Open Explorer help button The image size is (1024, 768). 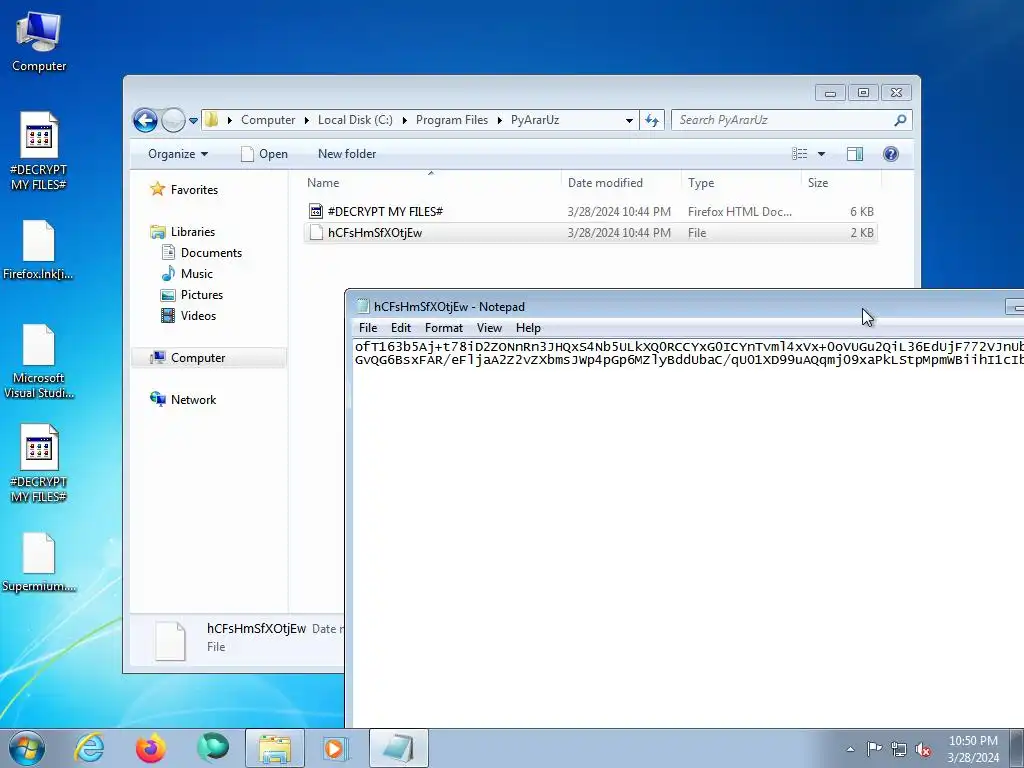coord(891,154)
